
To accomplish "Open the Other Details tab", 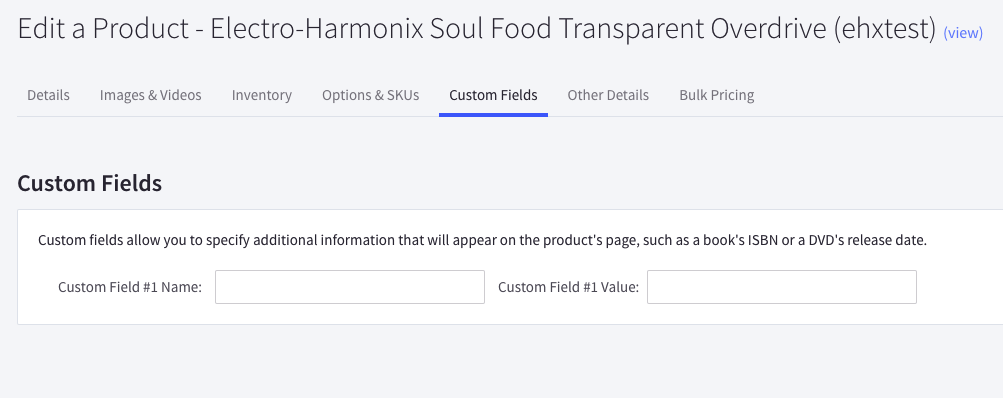I will 608,95.
